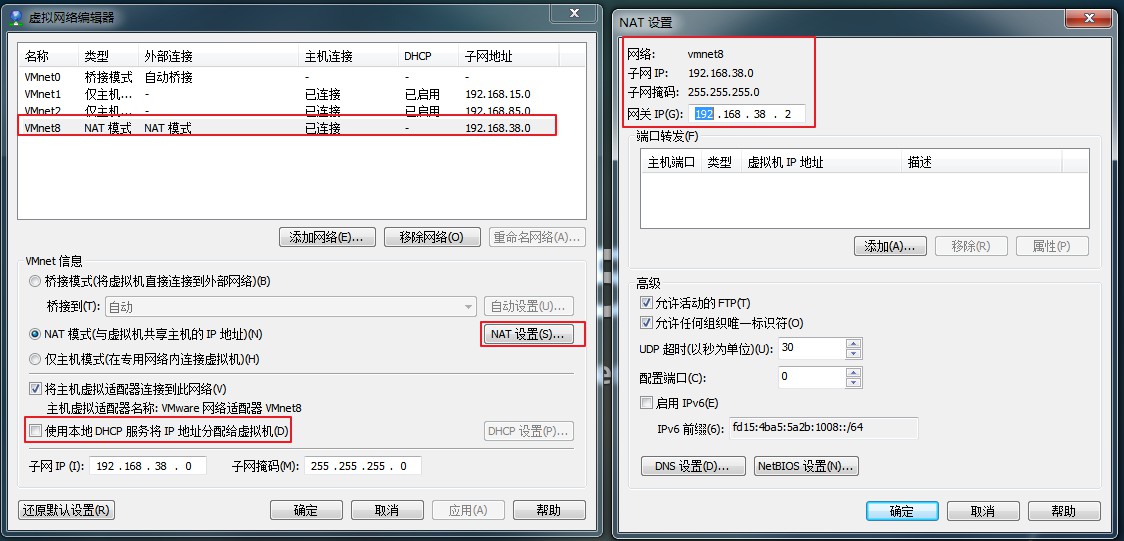The image size is (1124, 541).
Task: Select 桥接模式 radio option
Action: point(37,282)
